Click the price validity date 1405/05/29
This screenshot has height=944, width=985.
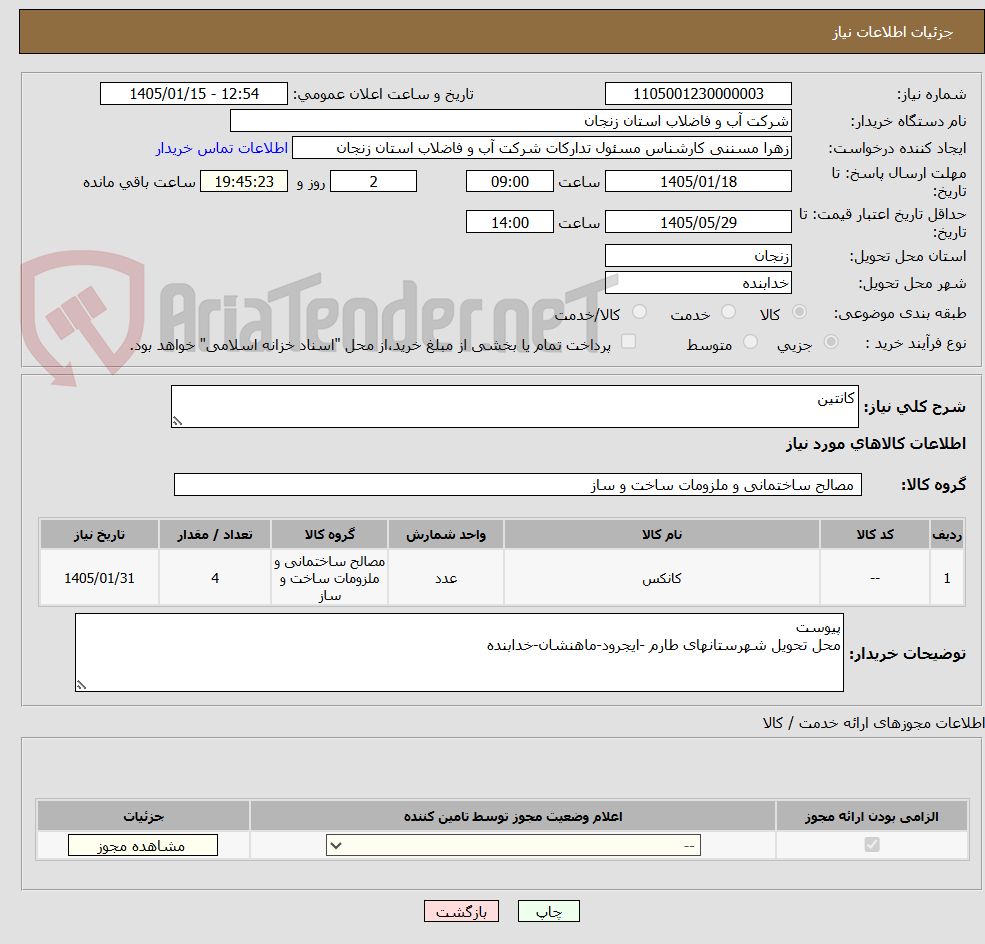698,222
